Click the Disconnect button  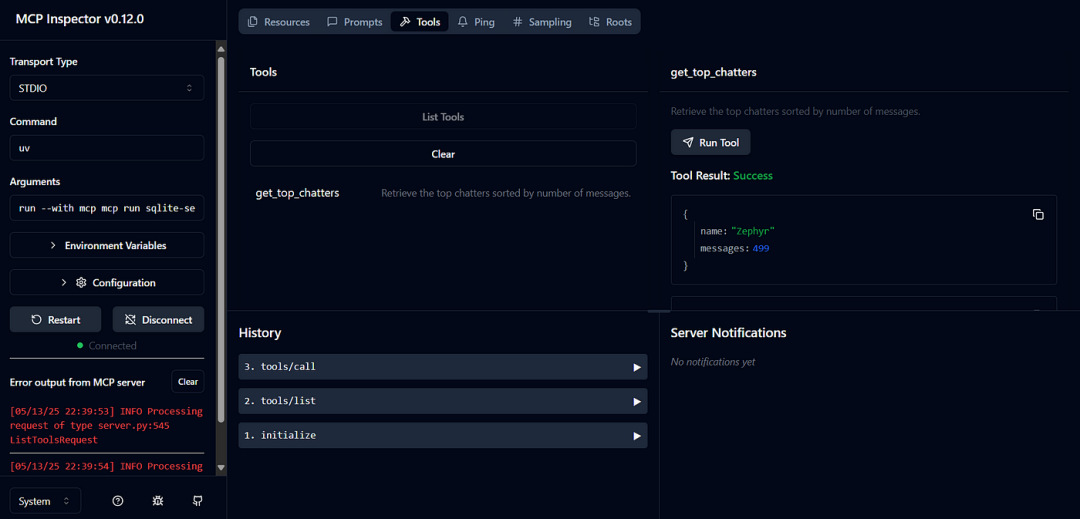coord(158,320)
